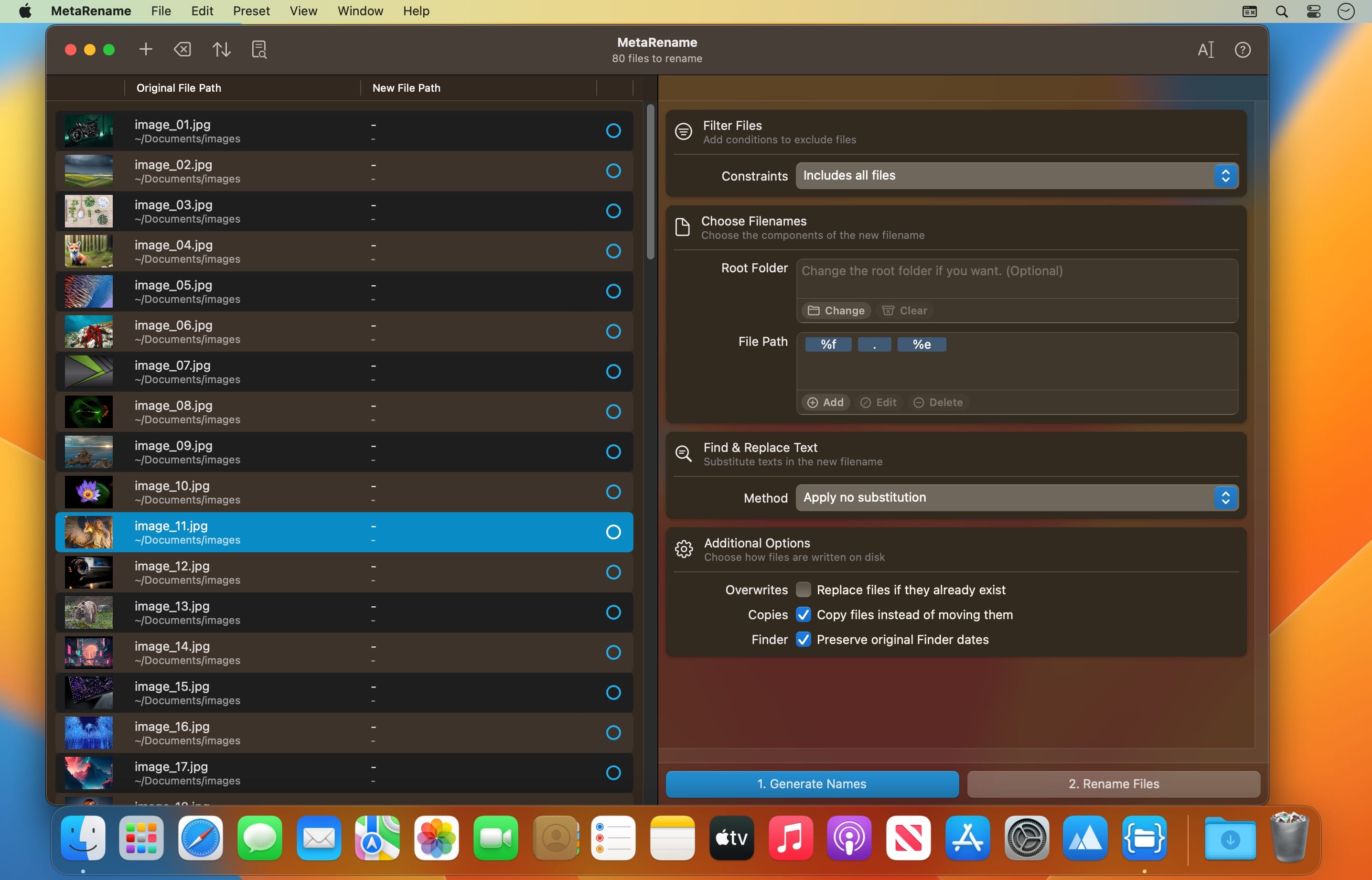Click the file list vertical scrollbar
This screenshot has height=880, width=1372.
[x=650, y=182]
